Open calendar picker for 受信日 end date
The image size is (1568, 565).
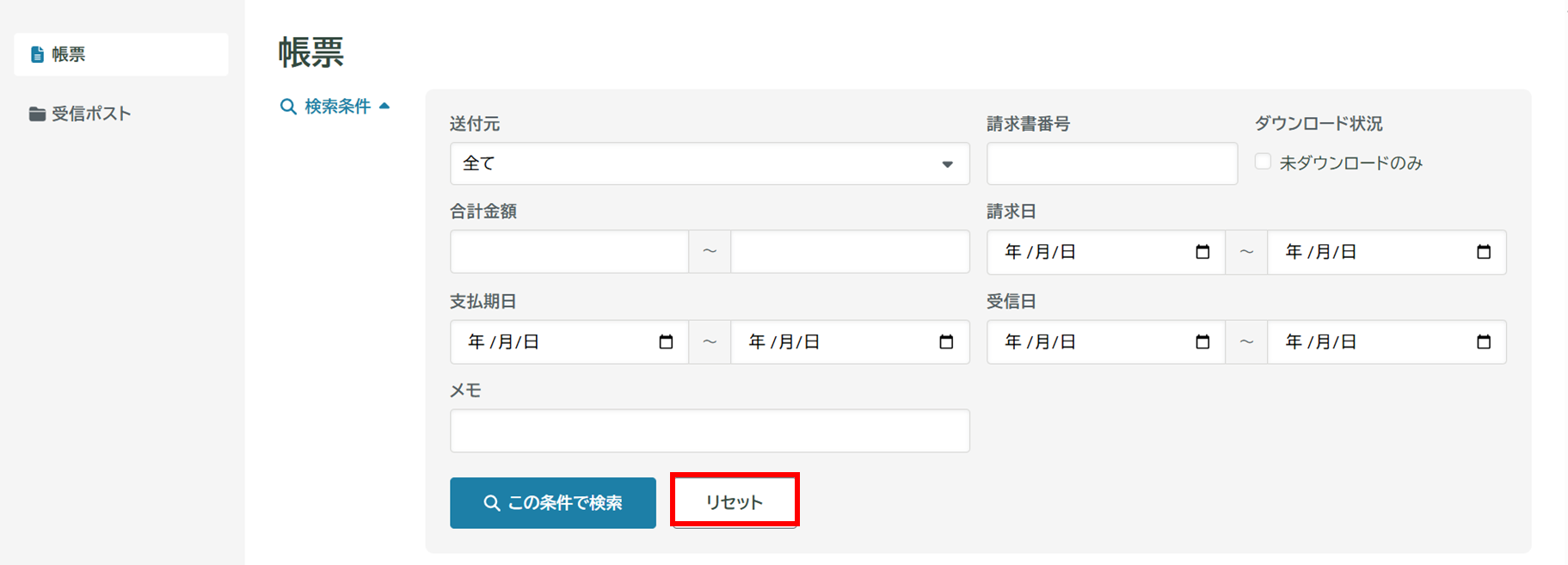(1483, 342)
